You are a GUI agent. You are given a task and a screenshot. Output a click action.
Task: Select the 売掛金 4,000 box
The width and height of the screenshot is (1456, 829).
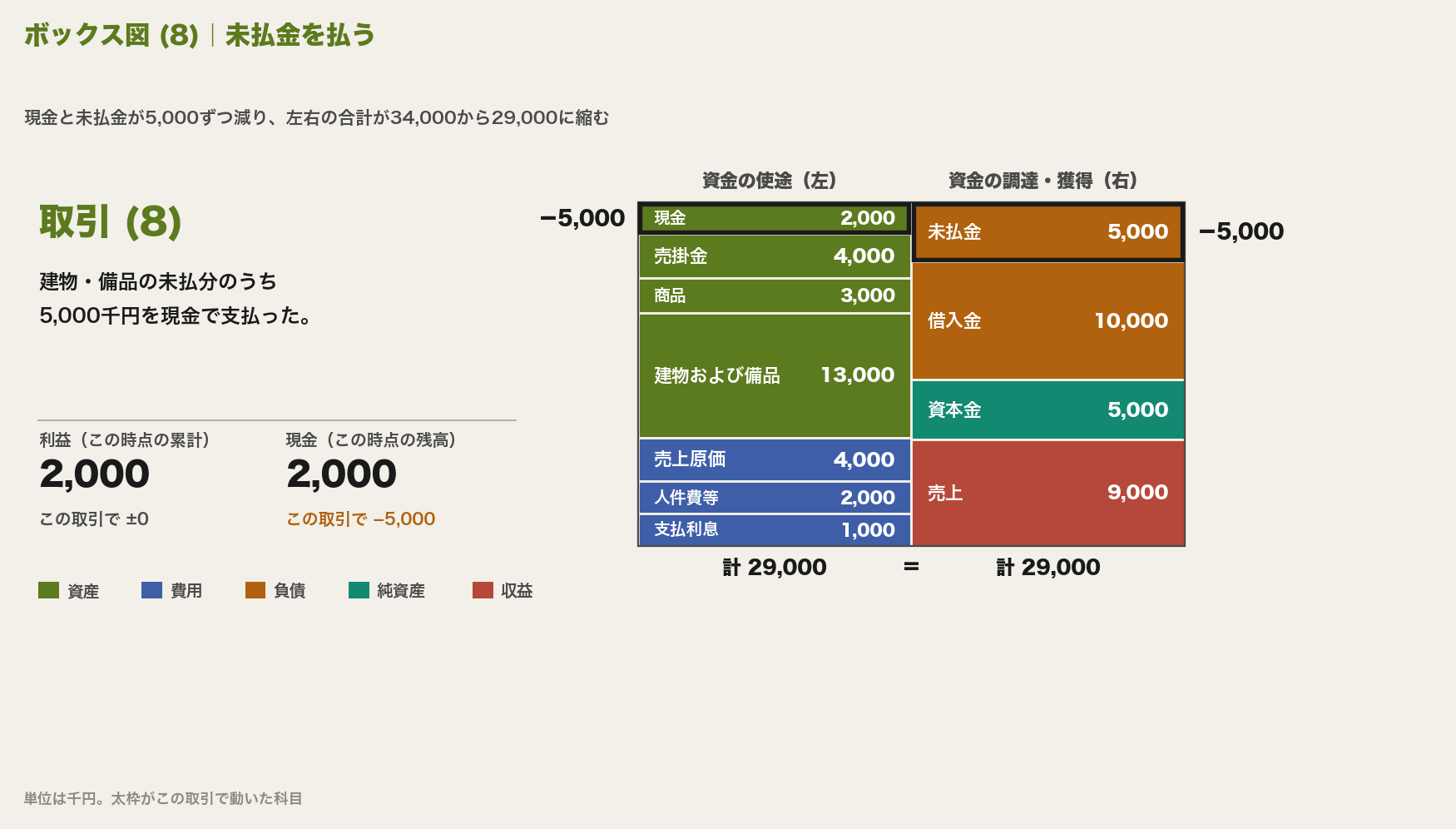click(x=775, y=256)
